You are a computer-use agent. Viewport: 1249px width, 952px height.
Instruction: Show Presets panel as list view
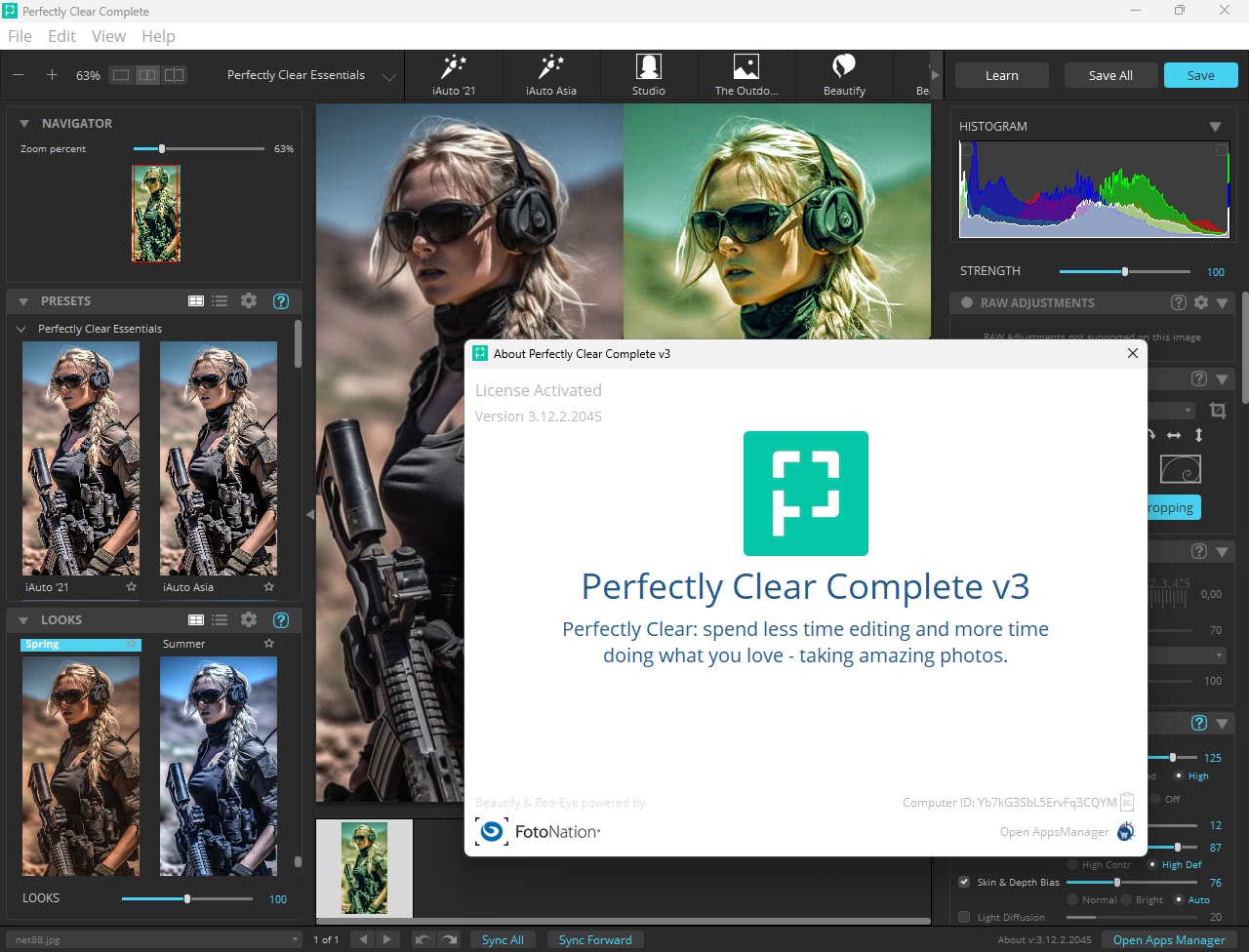tap(220, 301)
